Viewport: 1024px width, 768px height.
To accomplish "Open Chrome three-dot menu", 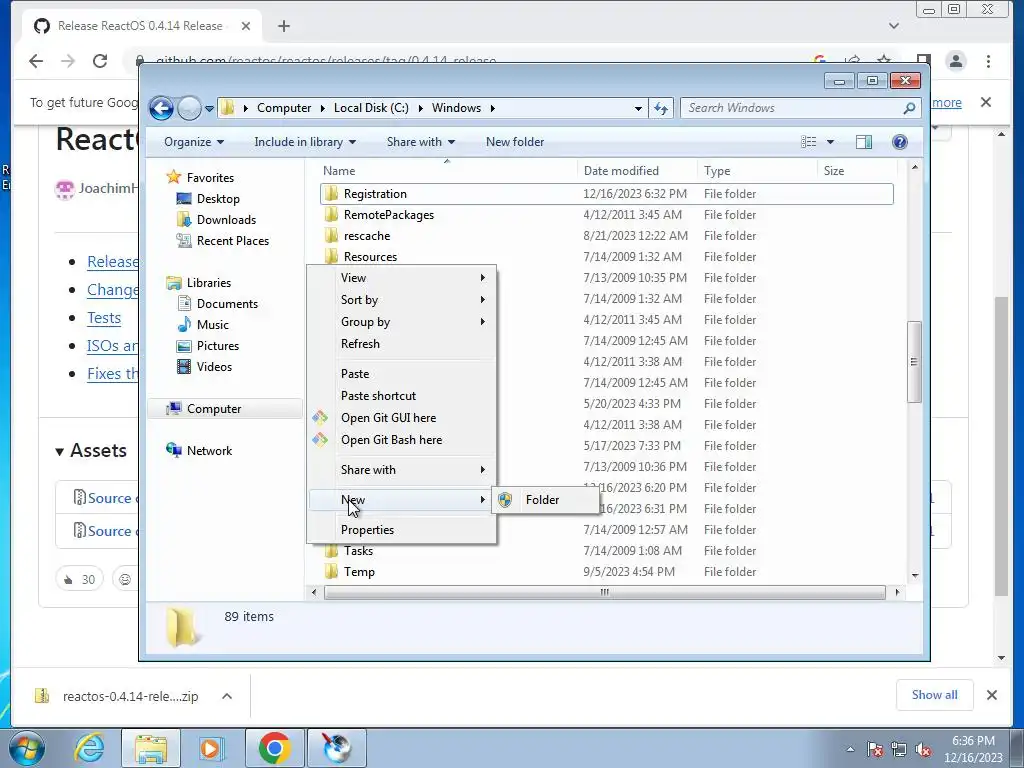I will click(988, 61).
